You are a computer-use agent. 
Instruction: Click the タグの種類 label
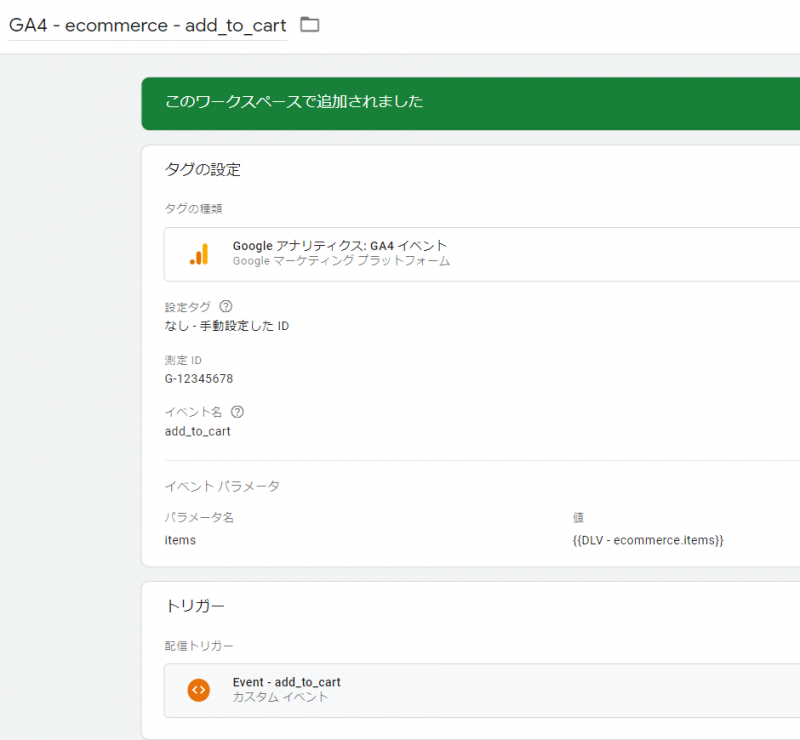coord(193,208)
